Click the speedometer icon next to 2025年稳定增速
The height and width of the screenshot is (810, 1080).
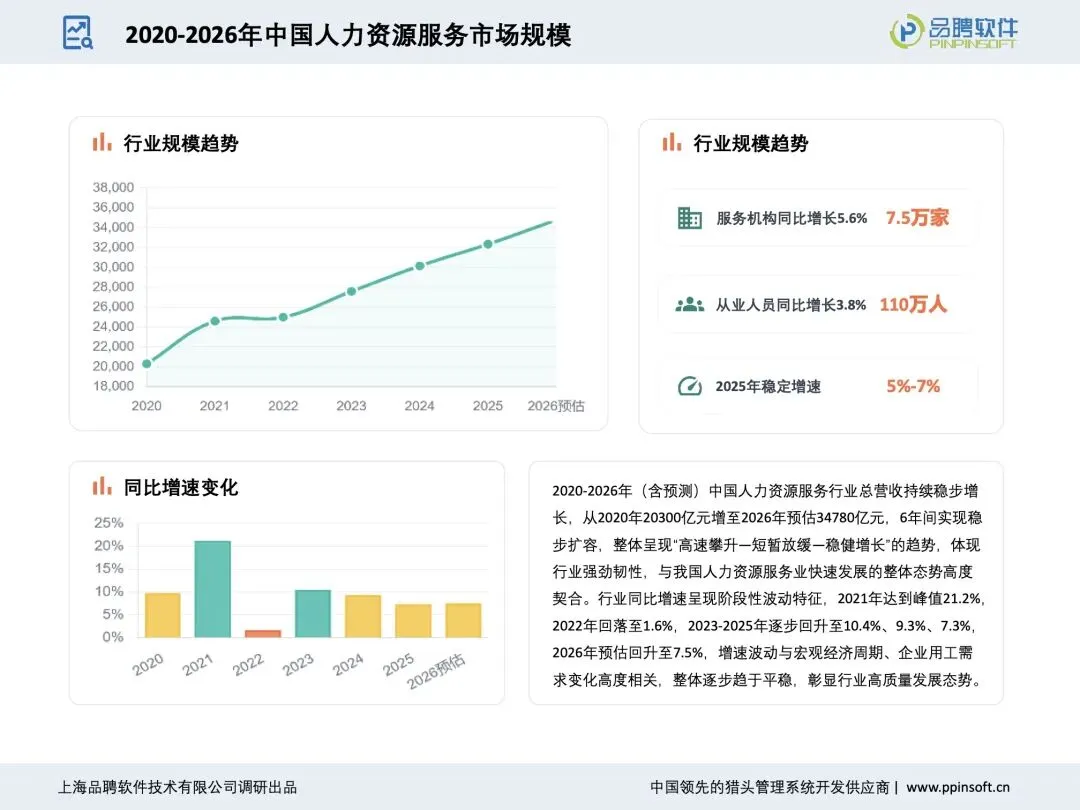click(x=689, y=386)
